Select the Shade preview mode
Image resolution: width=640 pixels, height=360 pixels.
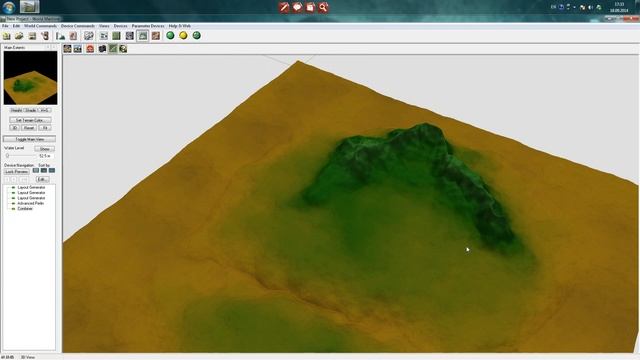[x=31, y=110]
